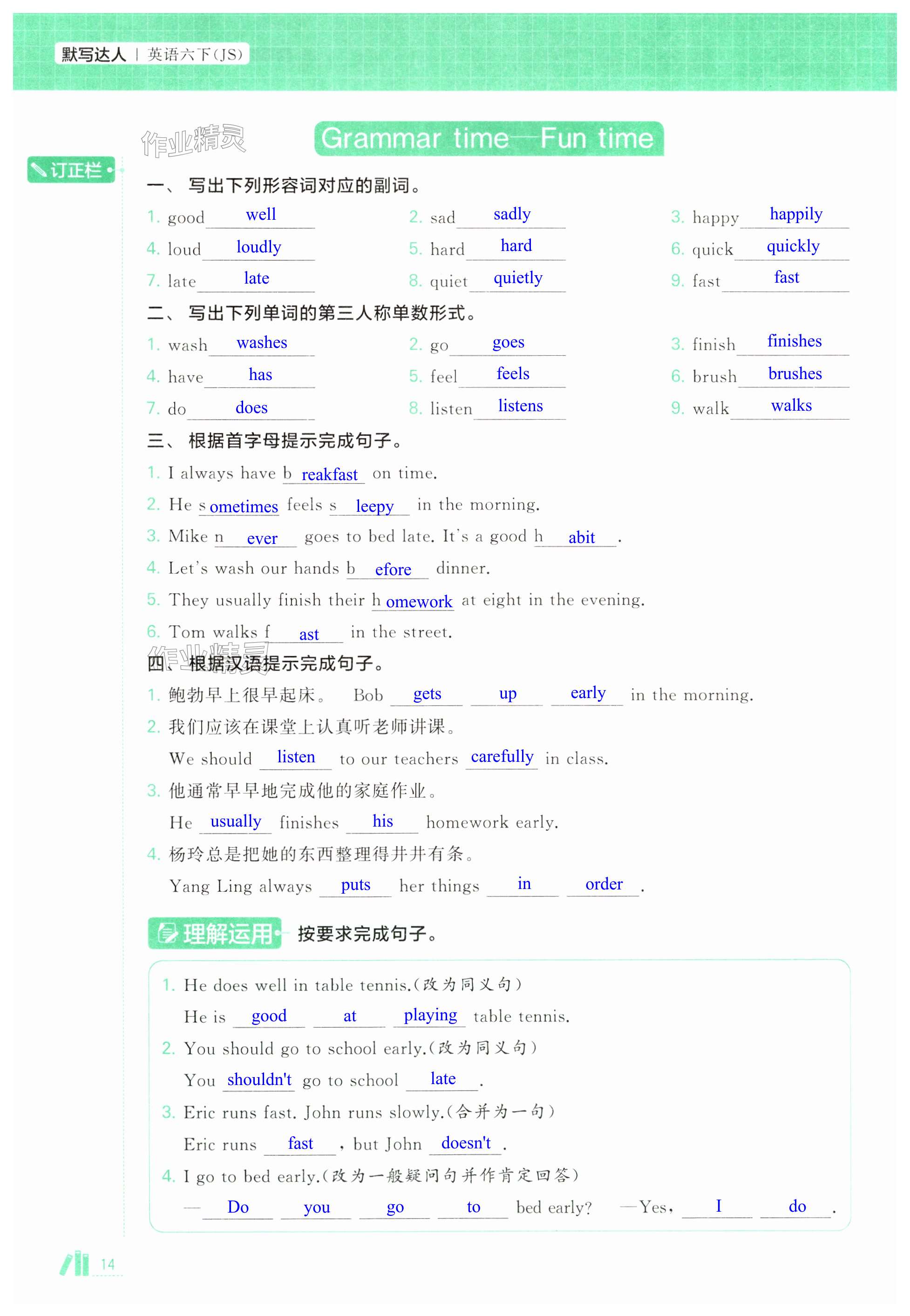Click the 'carefully' answer blank
This screenshot has height=1316, width=910.
pos(502,757)
